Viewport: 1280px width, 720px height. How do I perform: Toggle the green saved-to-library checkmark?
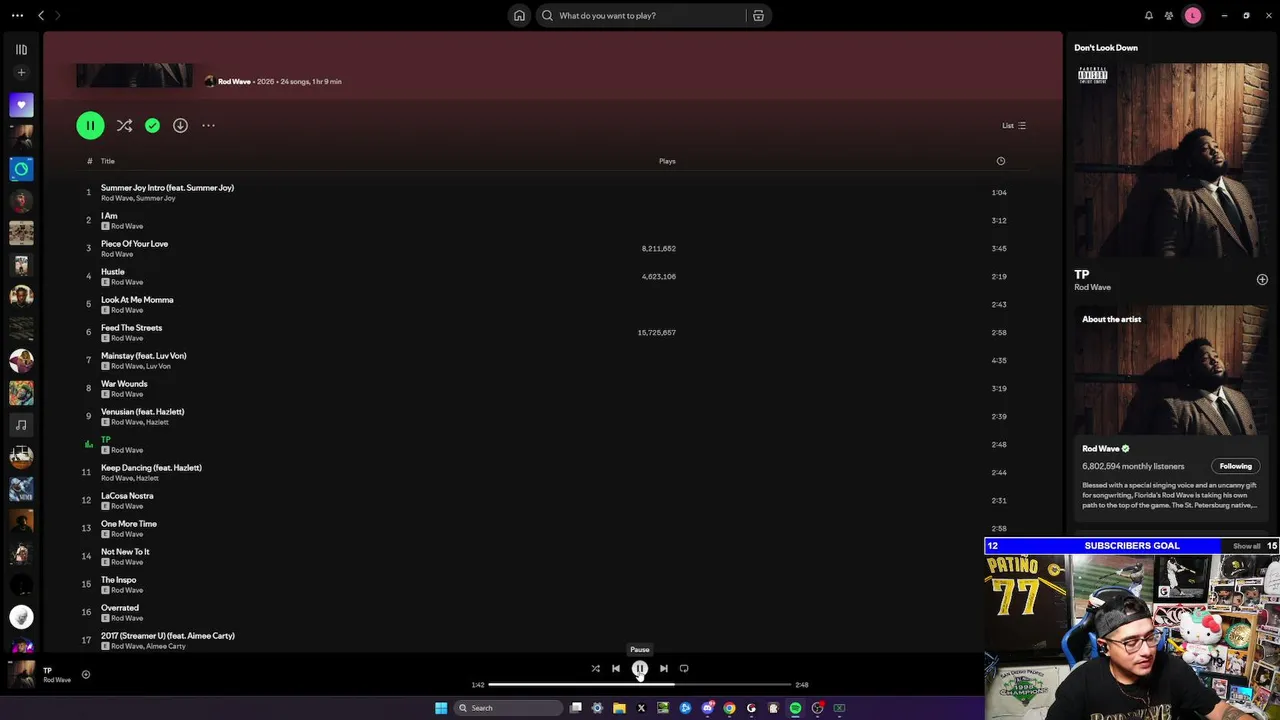point(152,125)
